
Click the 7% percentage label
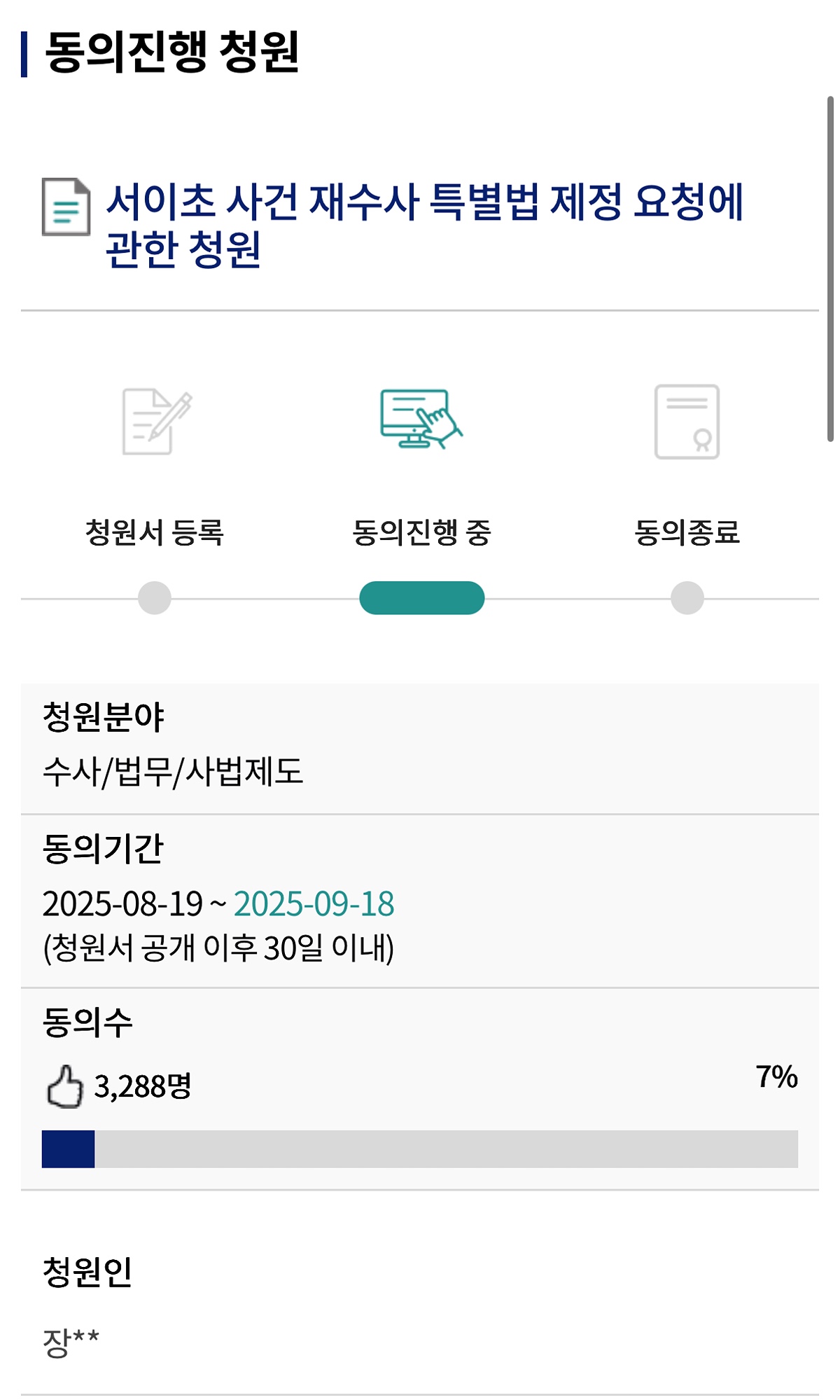click(x=776, y=1076)
